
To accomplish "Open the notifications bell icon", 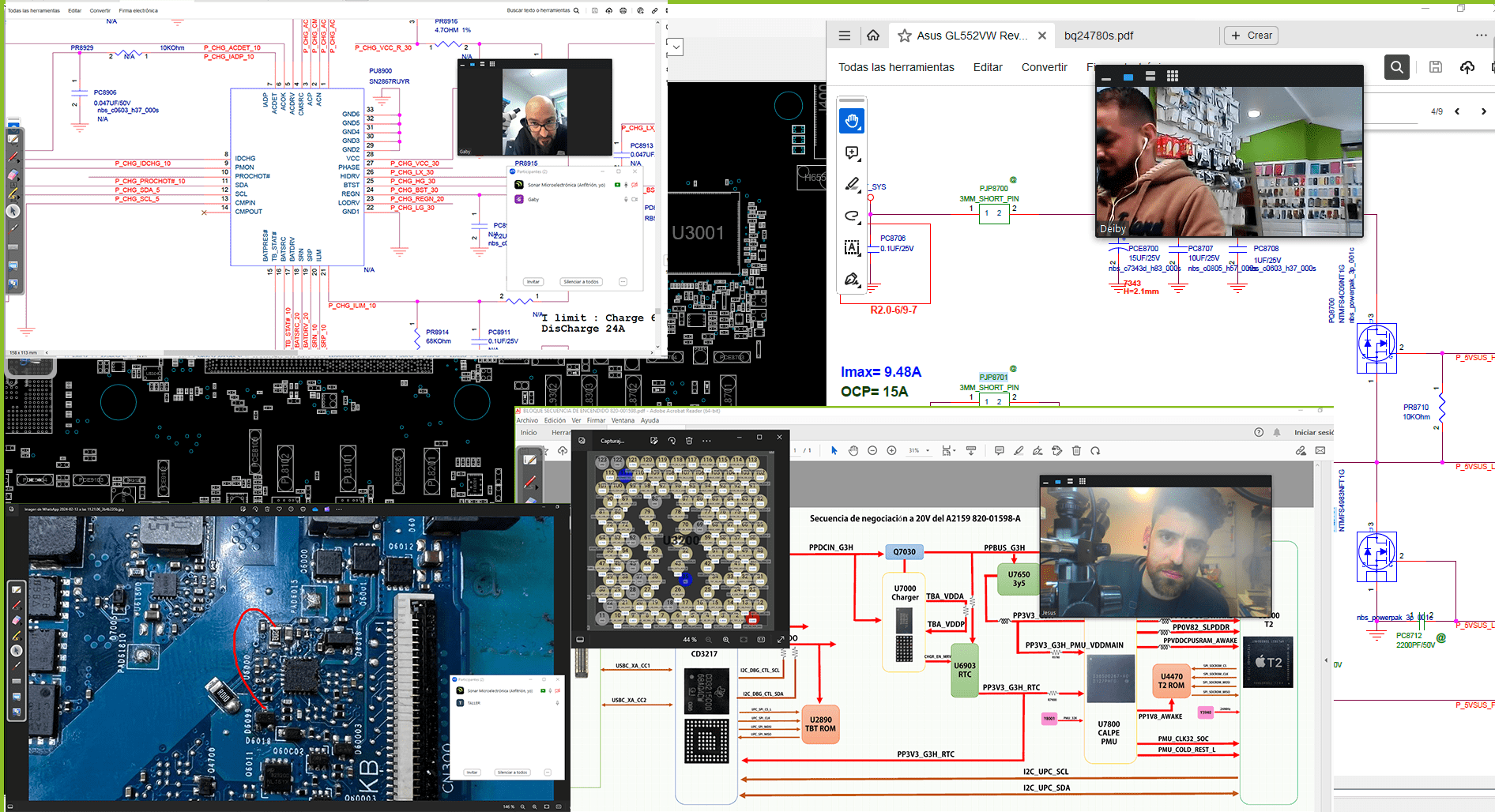I will pyautogui.click(x=1277, y=432).
